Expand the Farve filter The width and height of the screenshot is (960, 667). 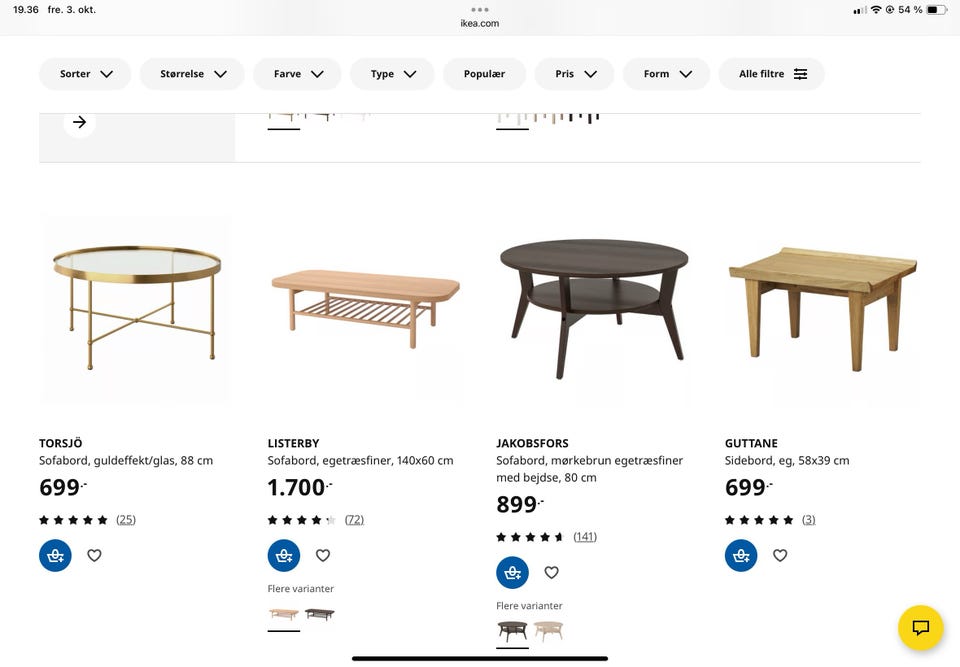[297, 73]
